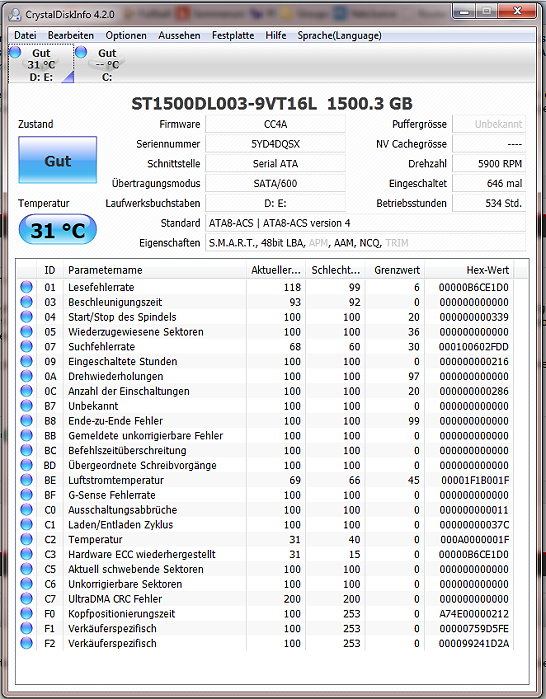Click status orb of Wiederzugewiesene Sektoren
546x699 pixels.
click(26, 331)
